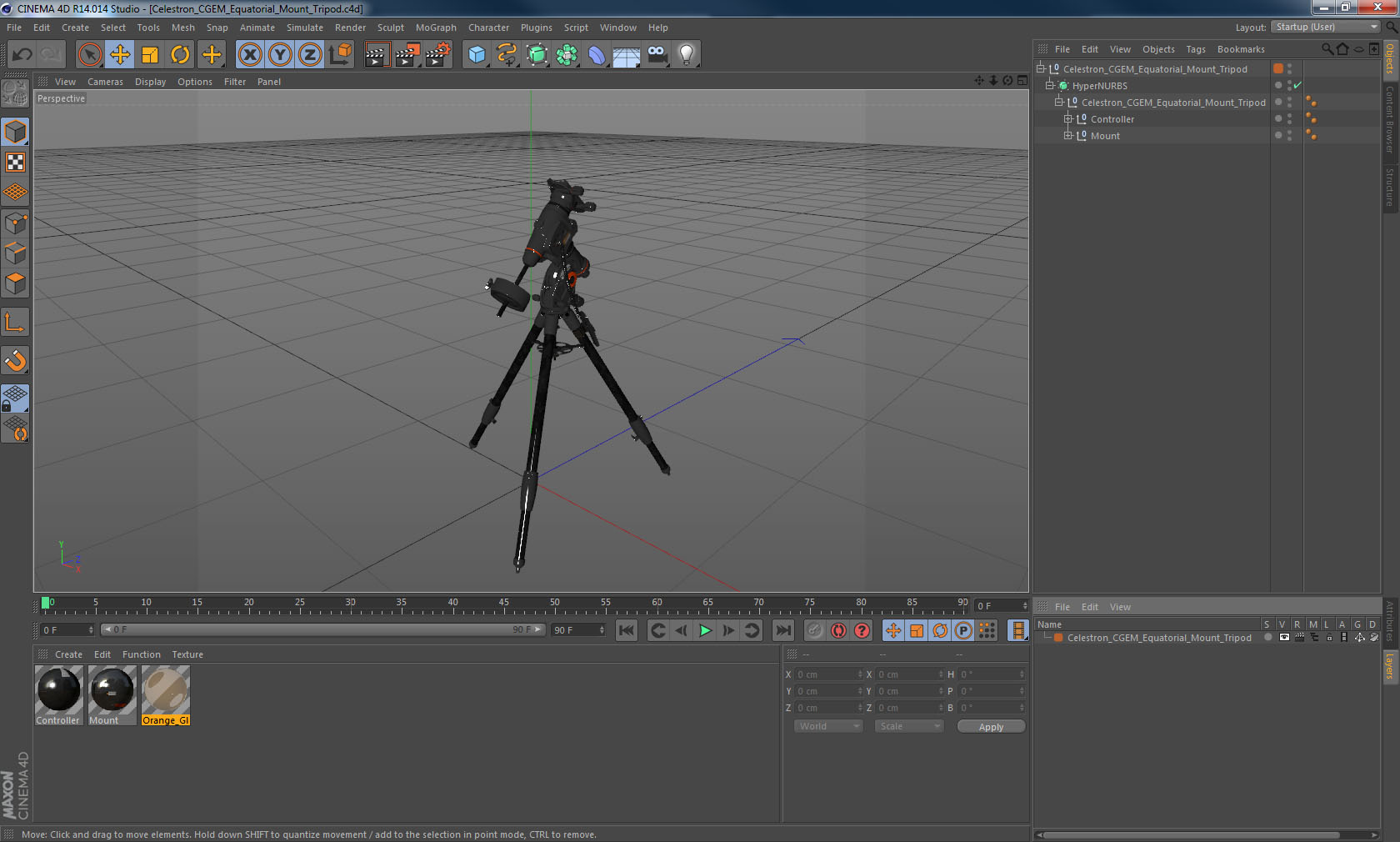
Task: Toggle Y axis lock
Action: 280,55
